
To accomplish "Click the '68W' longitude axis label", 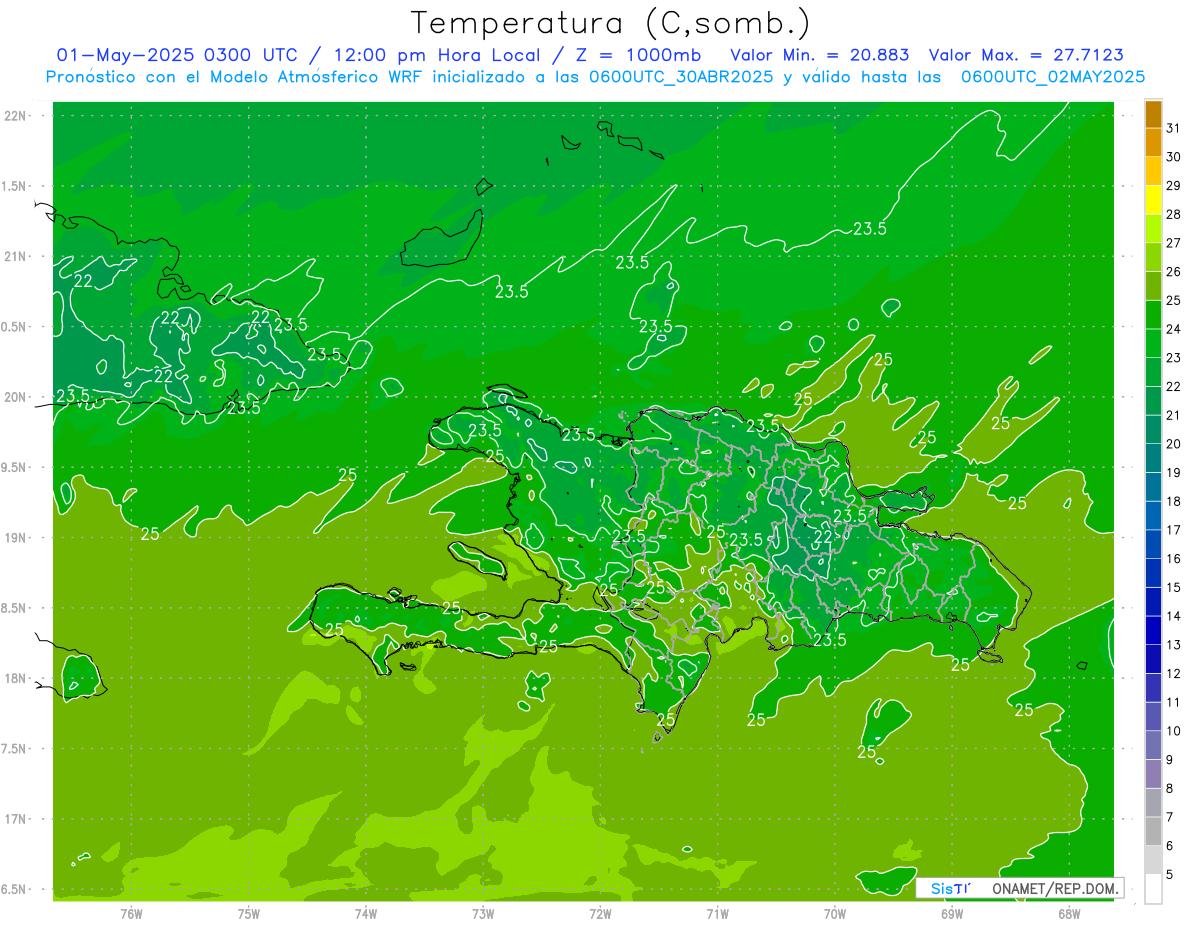I will click(1069, 913).
